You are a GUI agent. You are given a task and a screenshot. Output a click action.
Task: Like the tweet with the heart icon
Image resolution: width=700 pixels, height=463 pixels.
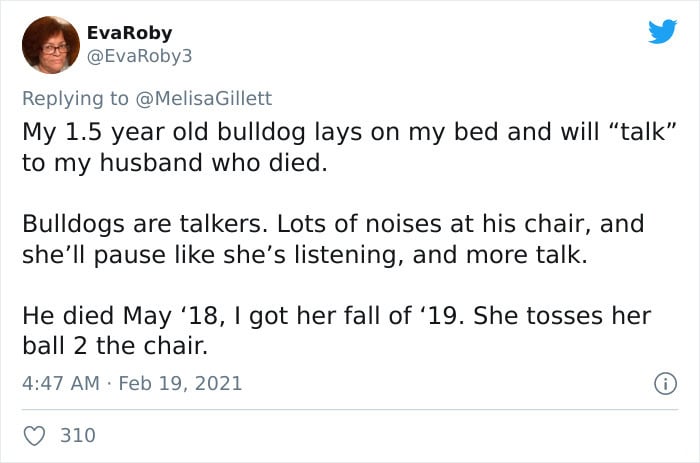coord(34,436)
